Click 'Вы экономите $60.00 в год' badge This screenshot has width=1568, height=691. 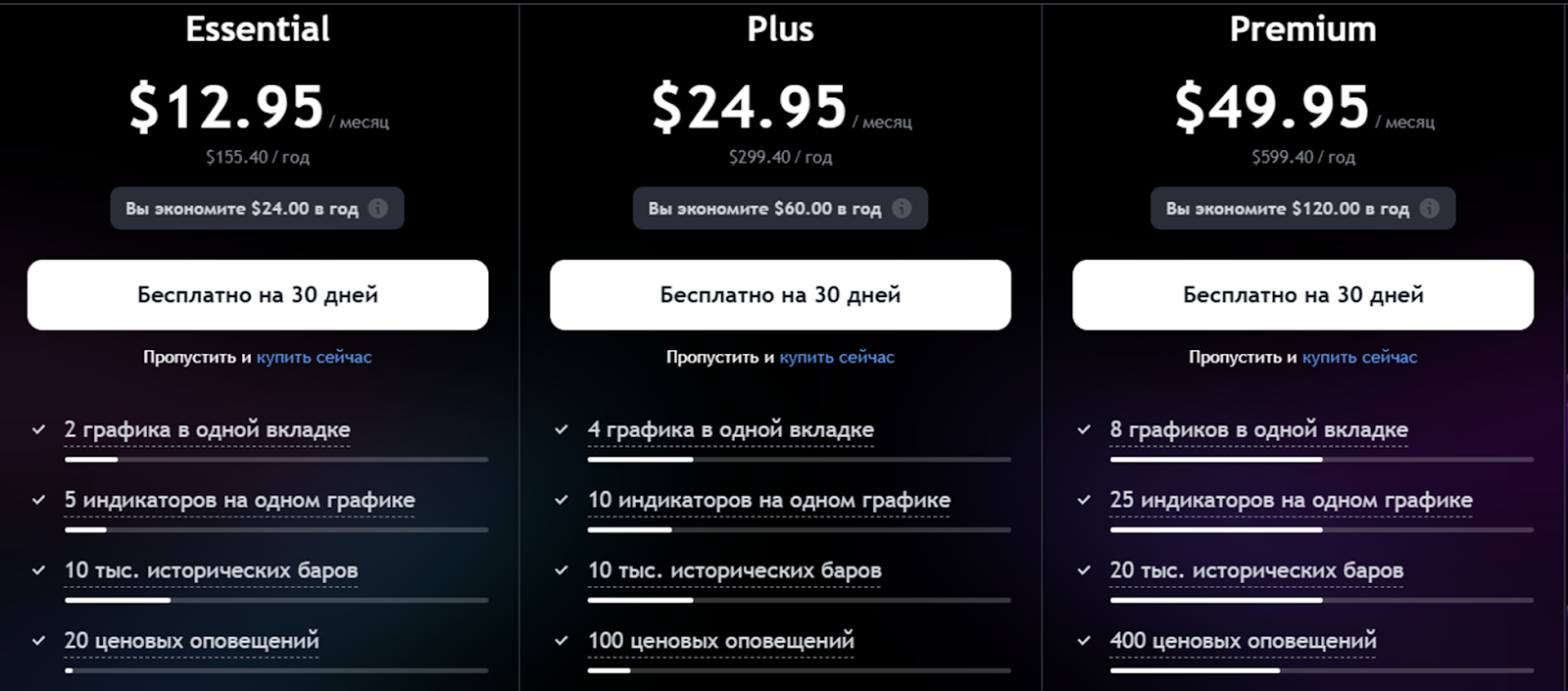(764, 208)
